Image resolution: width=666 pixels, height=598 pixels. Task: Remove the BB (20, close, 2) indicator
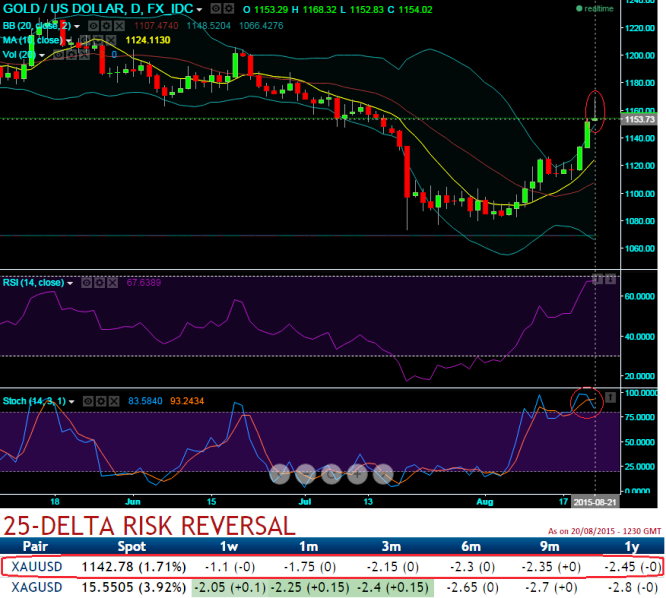coord(119,26)
